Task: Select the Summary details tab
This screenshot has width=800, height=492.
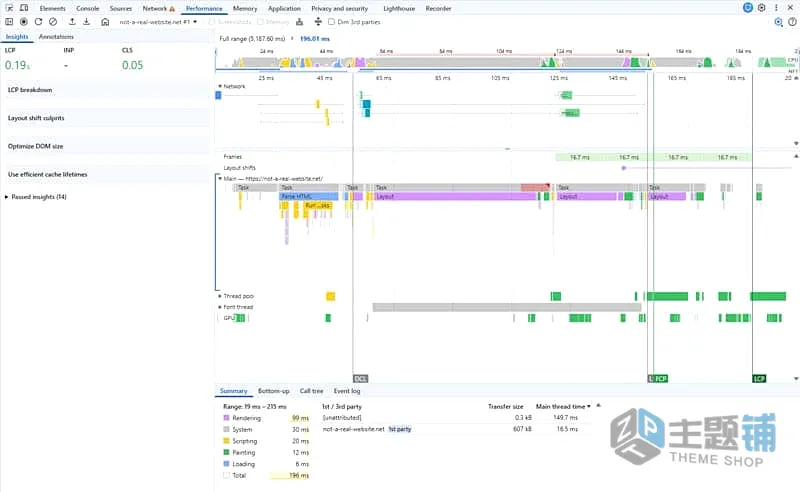Action: pos(234,391)
